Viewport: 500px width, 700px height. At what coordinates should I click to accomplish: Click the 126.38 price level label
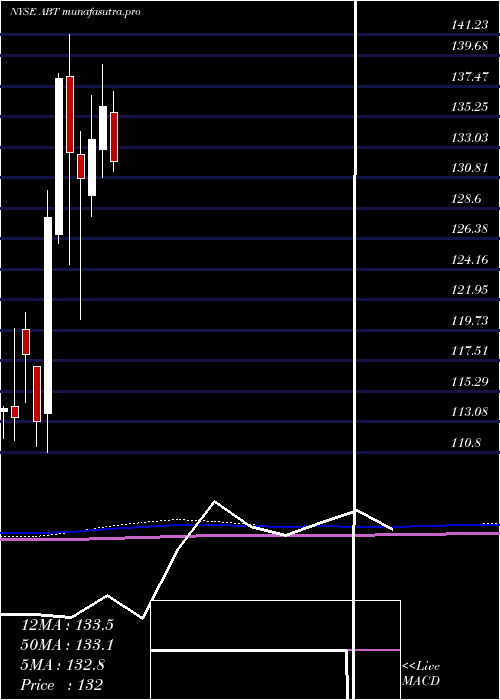tap(470, 229)
